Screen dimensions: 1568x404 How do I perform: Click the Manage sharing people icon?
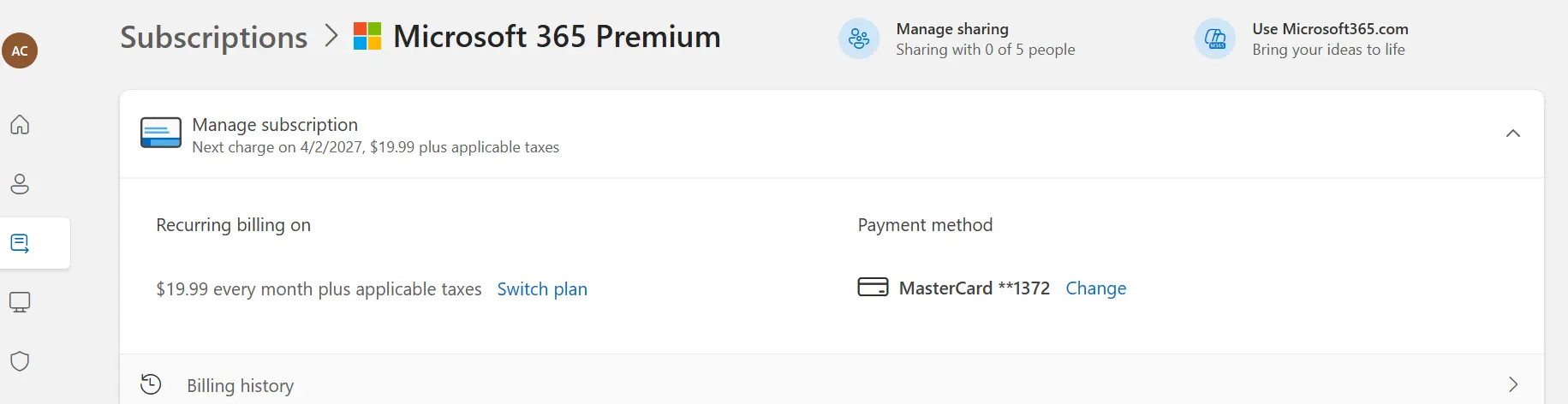coord(859,39)
